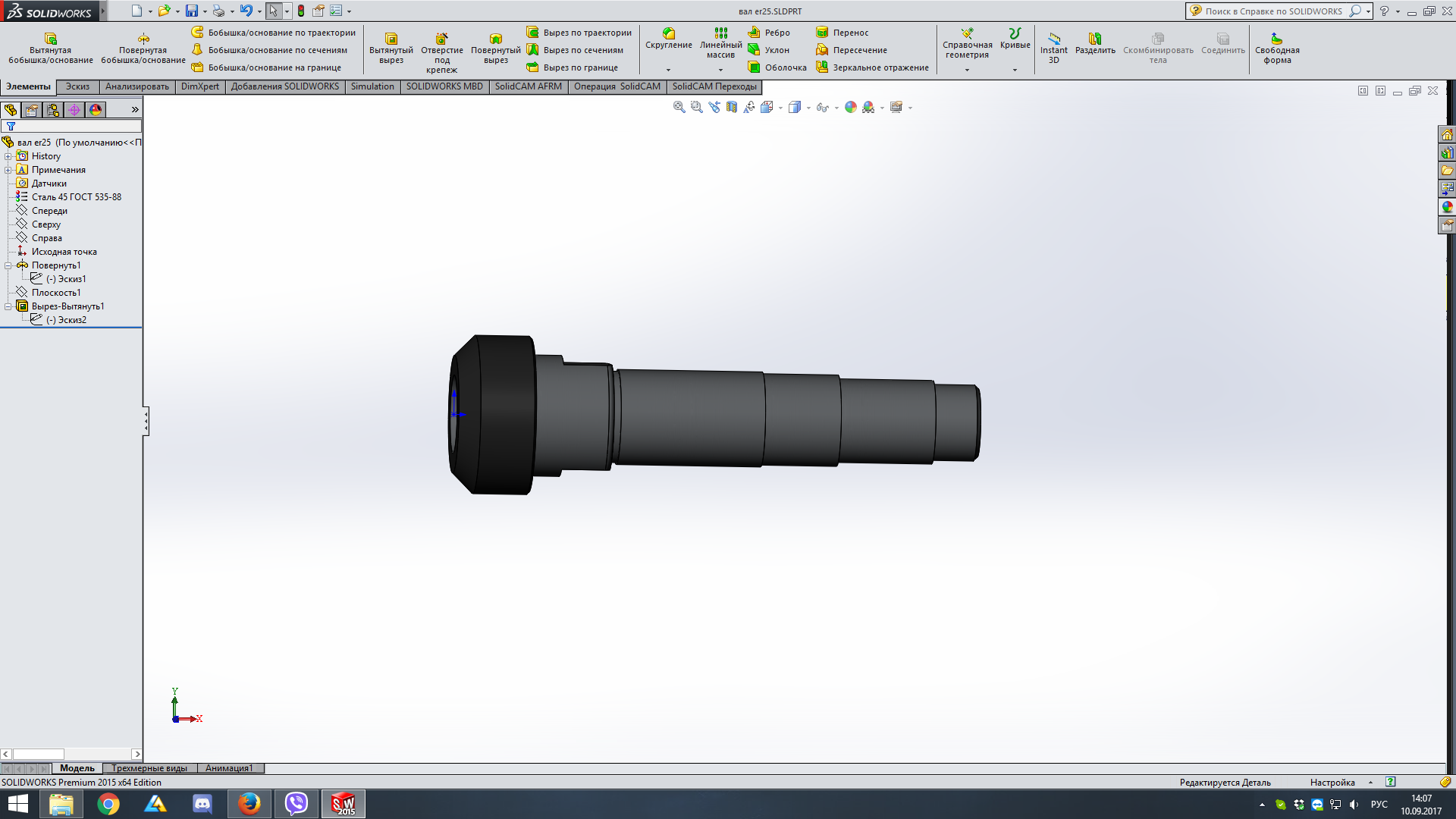Toggle hide/show items glasses icon
The height and width of the screenshot is (819, 1456).
[x=822, y=108]
